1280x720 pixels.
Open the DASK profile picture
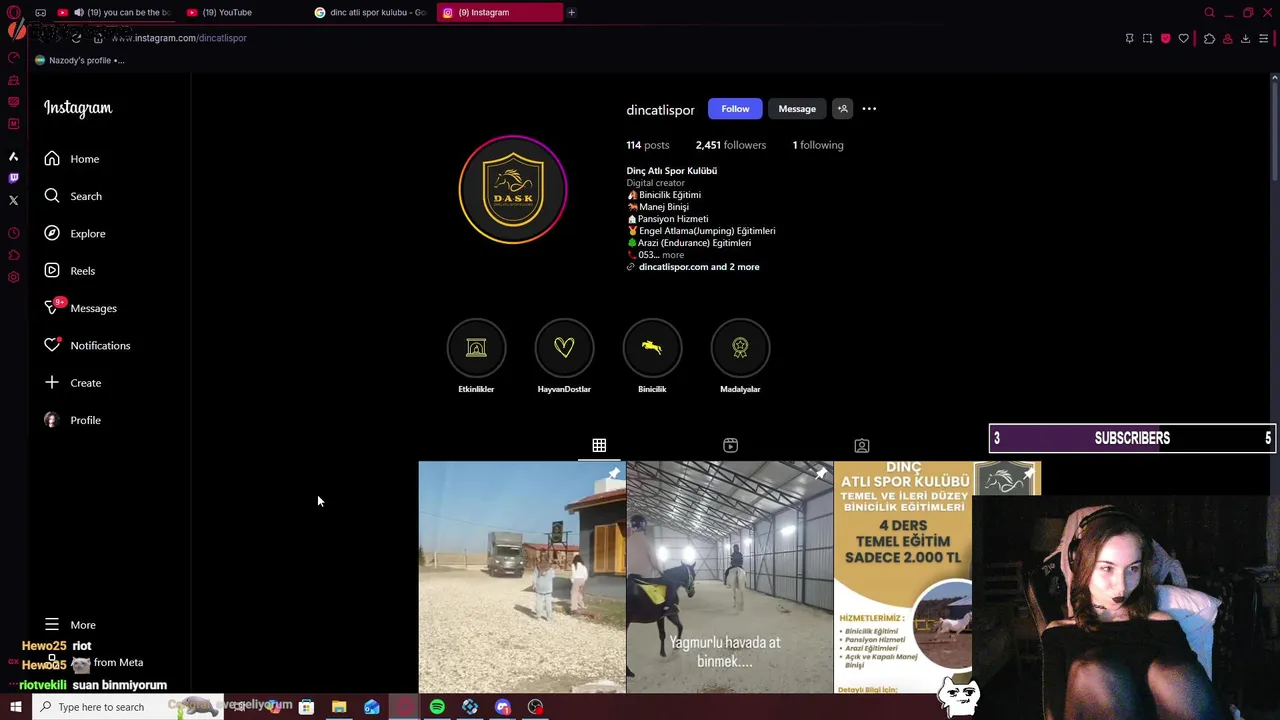513,190
